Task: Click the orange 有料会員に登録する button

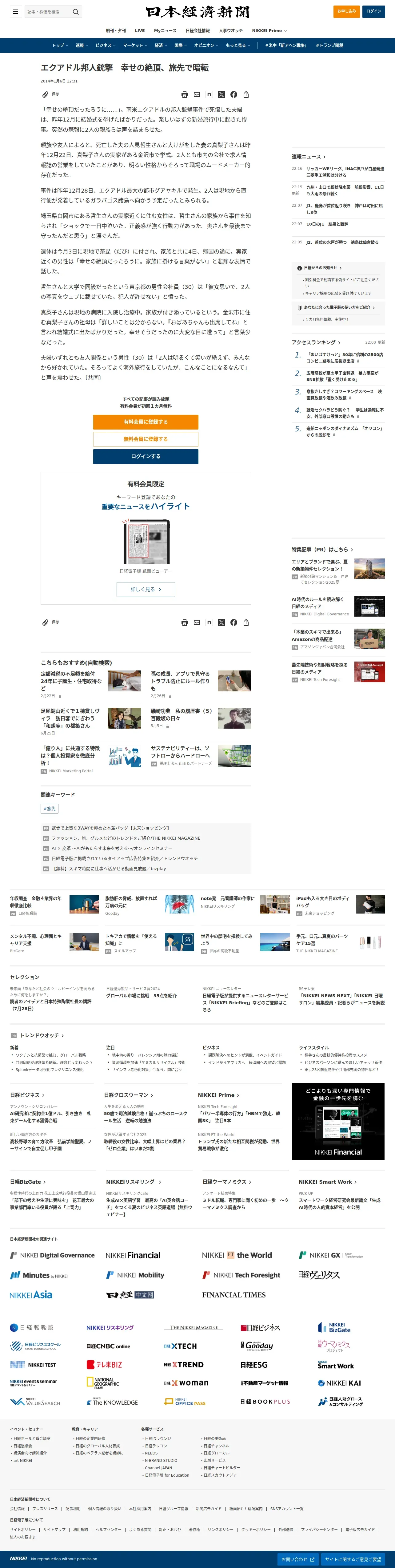Action: (x=146, y=422)
